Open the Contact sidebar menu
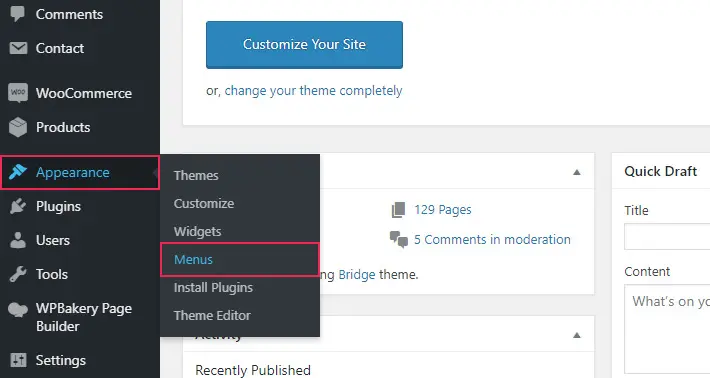Image resolution: width=710 pixels, height=378 pixels. 60,48
